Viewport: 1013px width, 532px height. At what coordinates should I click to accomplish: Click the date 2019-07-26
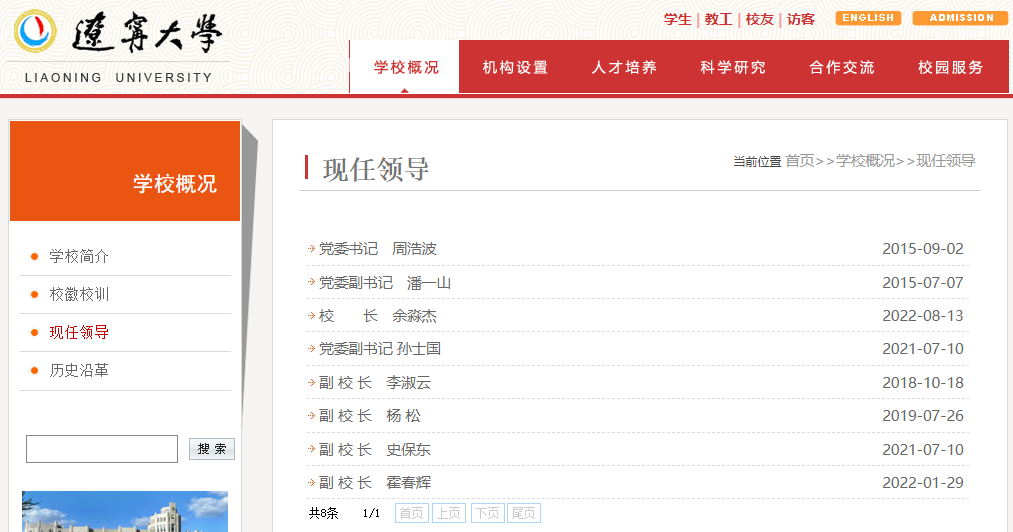pos(923,416)
